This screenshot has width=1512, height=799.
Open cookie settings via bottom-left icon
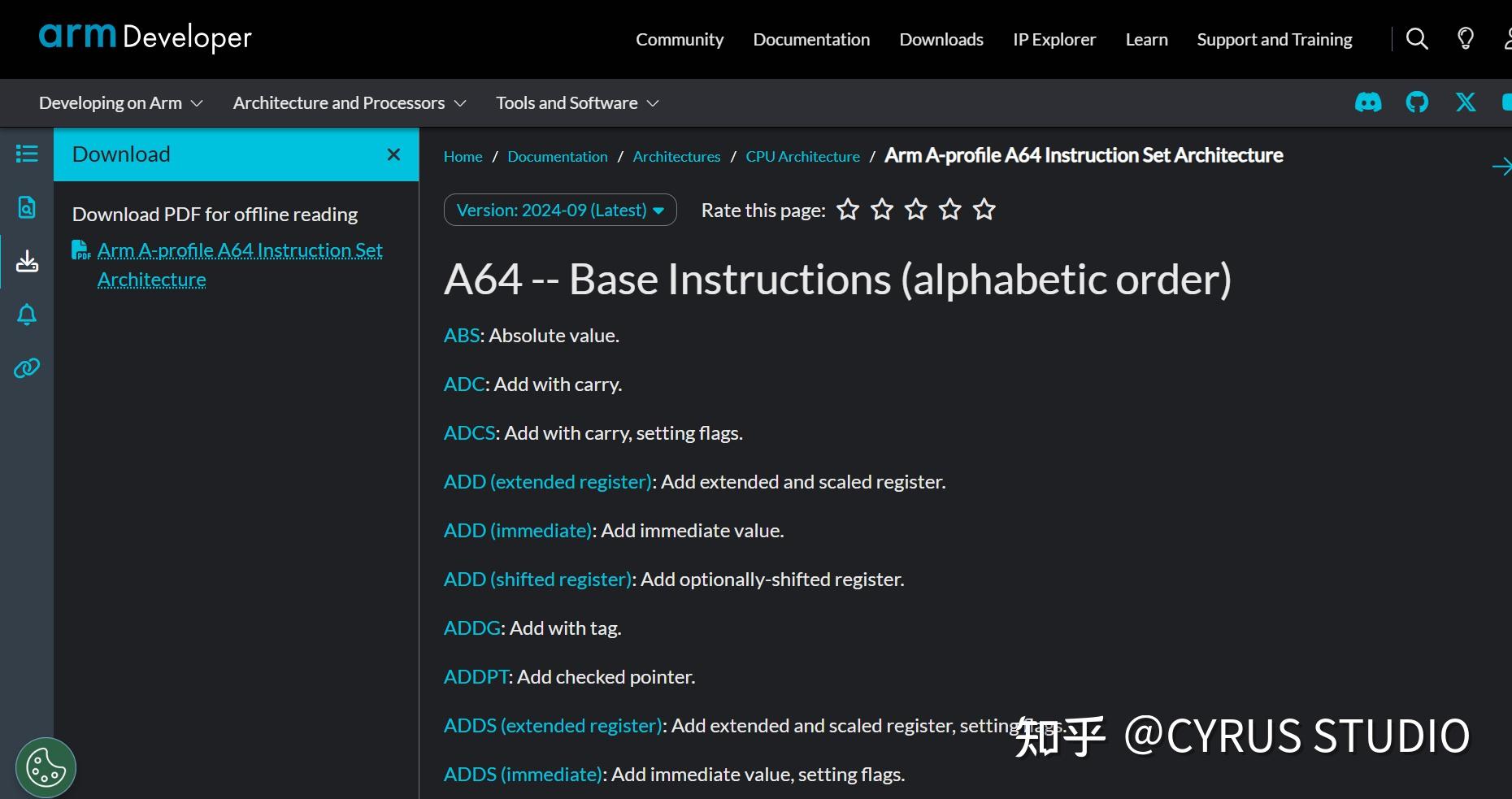pyautogui.click(x=46, y=766)
